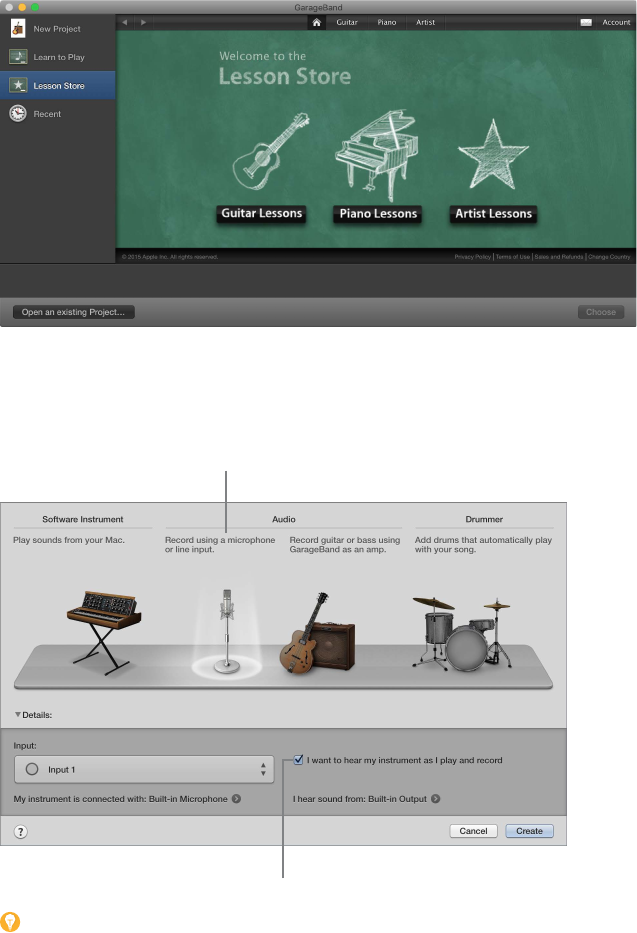The width and height of the screenshot is (637, 933).
Task: Switch to the Piano tab
Action: click(x=387, y=22)
